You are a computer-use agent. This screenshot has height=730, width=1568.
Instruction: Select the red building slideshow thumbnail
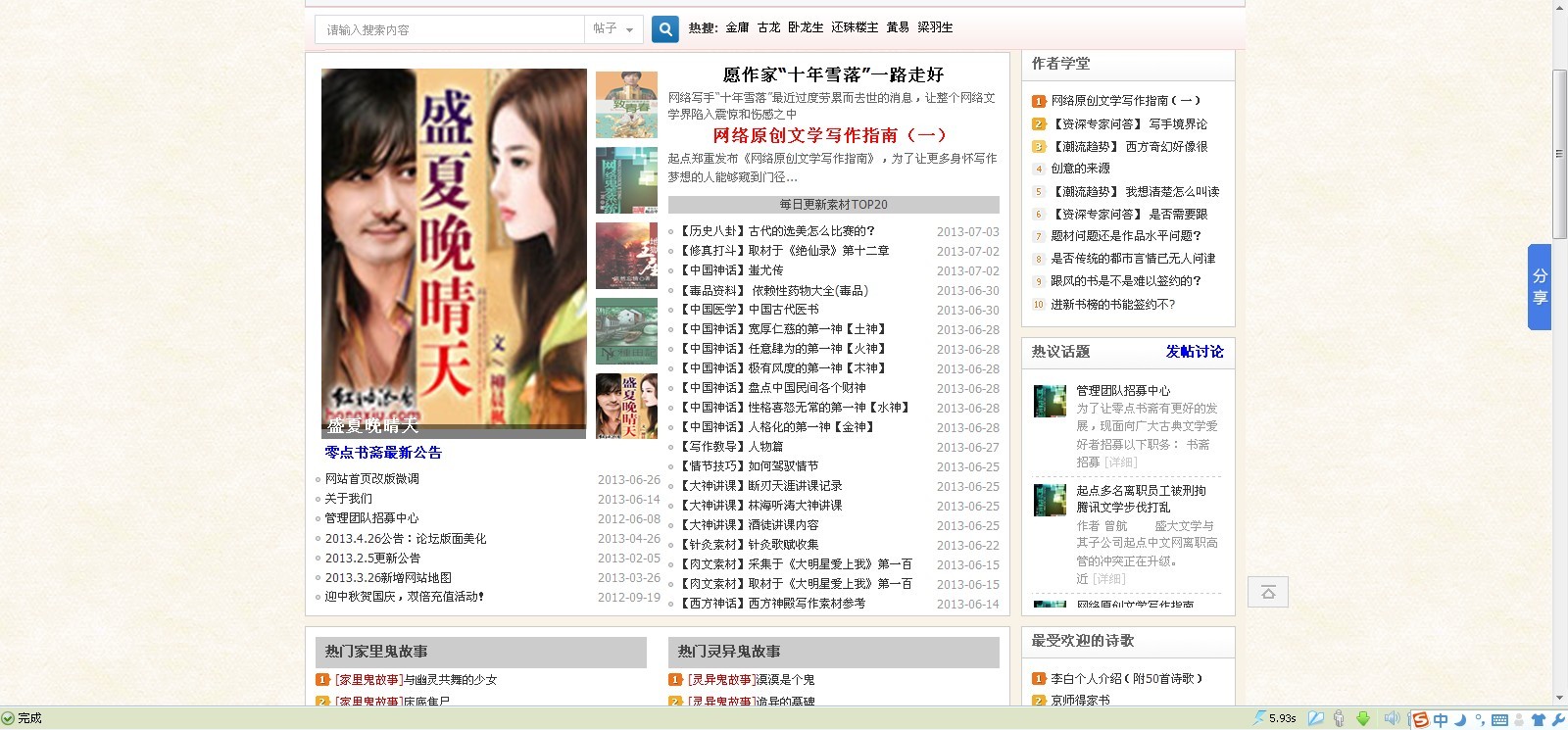tap(626, 256)
